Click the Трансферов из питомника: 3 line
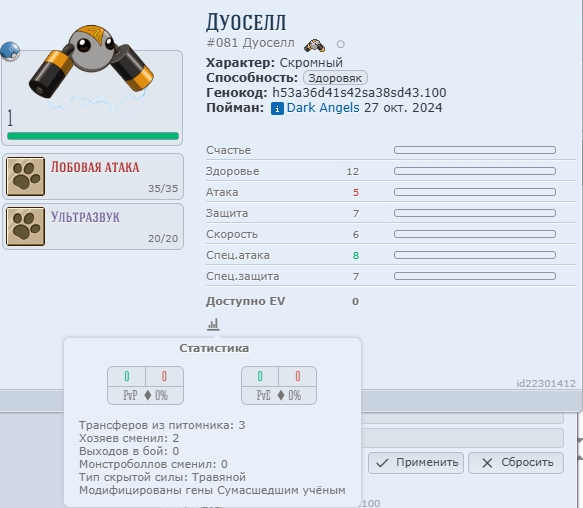This screenshot has height=508, width=583. click(162, 425)
